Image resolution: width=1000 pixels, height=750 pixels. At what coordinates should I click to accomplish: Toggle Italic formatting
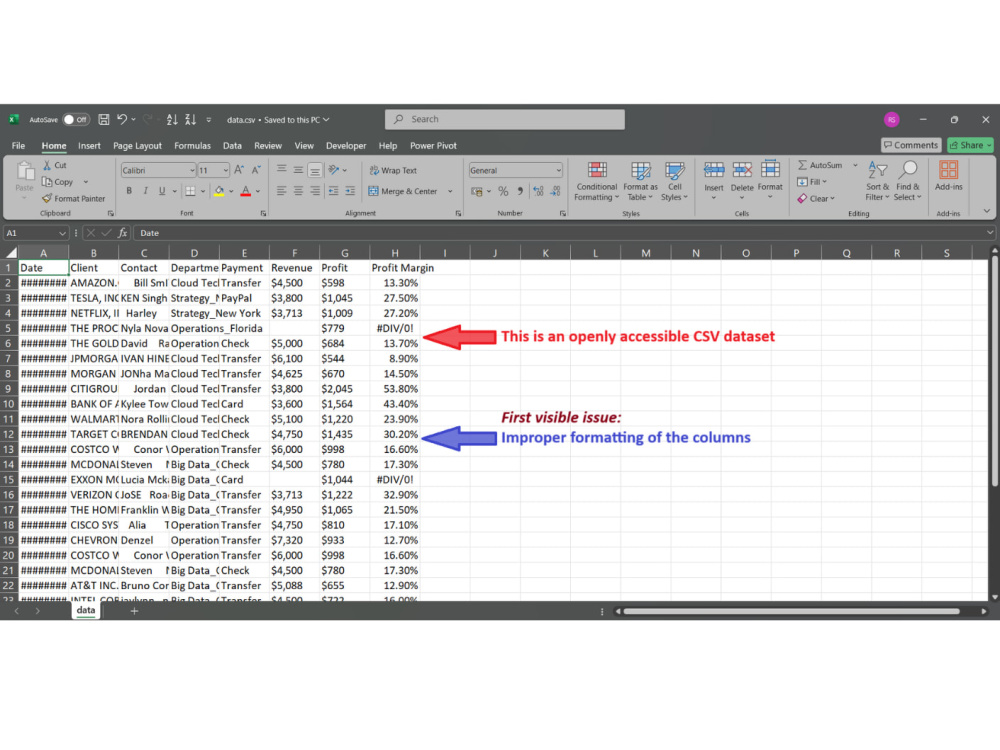pos(145,191)
